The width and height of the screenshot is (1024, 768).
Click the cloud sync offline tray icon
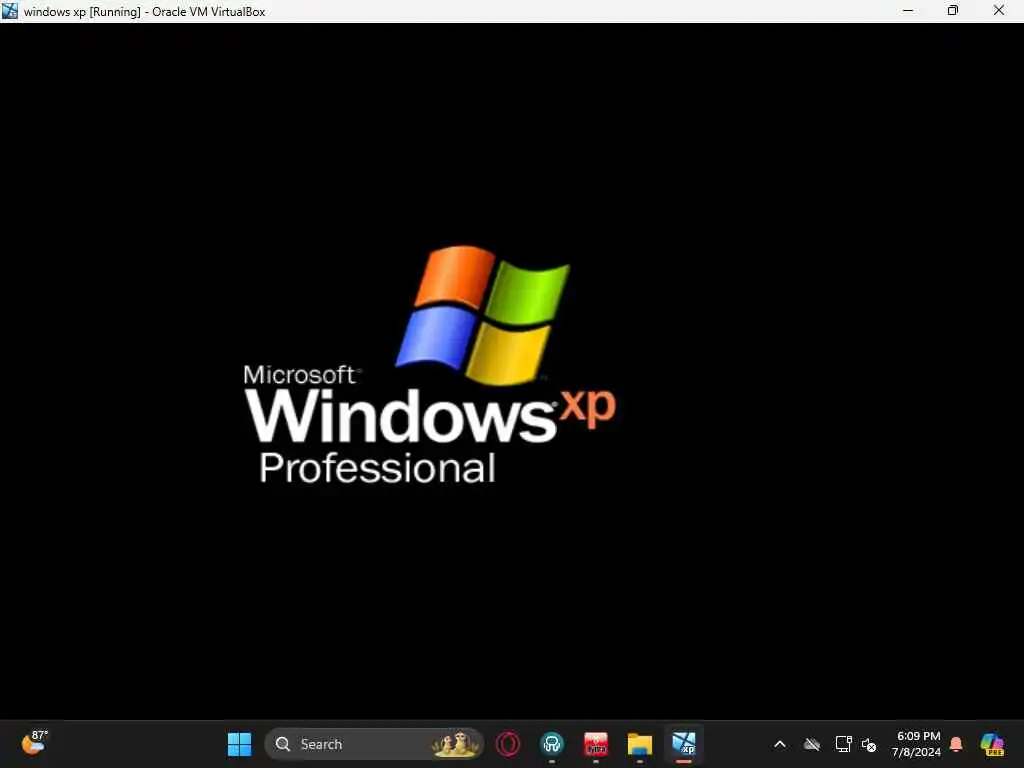(x=812, y=744)
